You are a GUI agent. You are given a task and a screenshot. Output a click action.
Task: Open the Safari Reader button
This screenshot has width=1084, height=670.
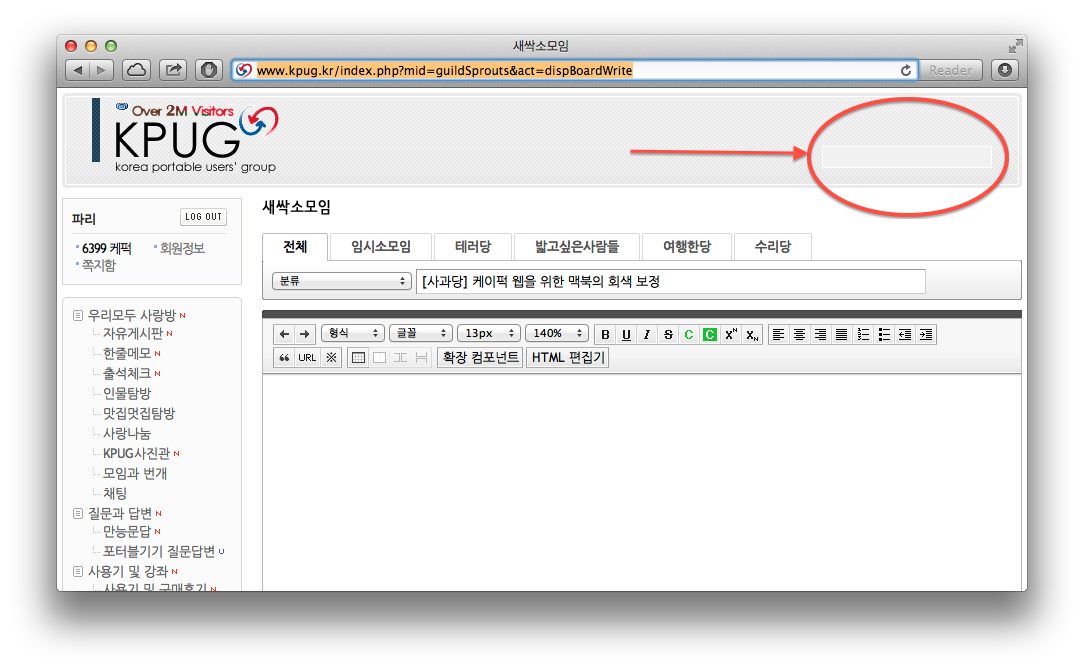(951, 71)
